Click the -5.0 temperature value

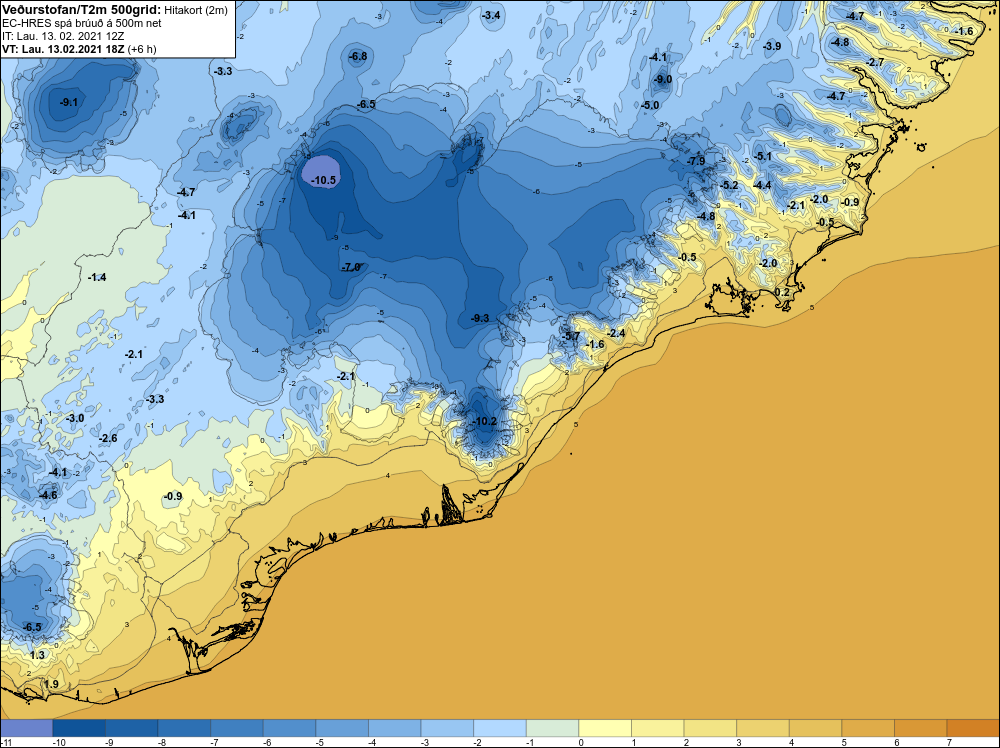[650, 105]
